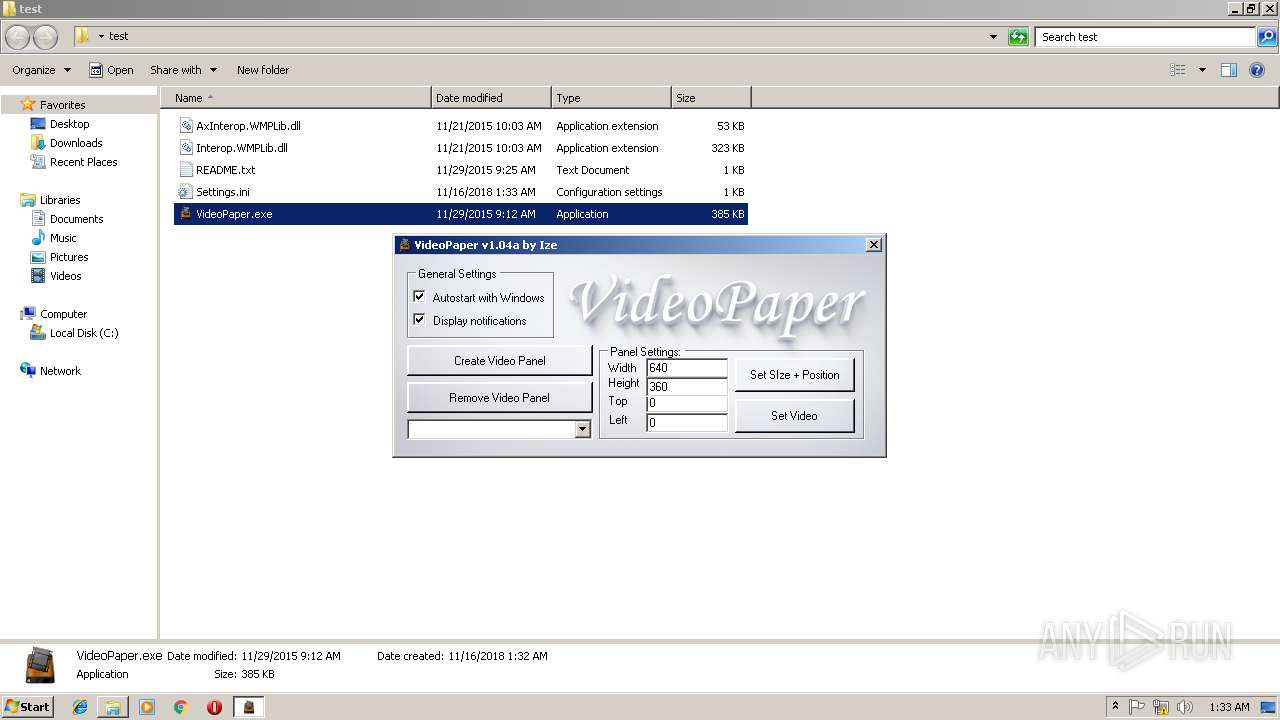Select Computer in navigation pane
Screen dimensions: 1280x720
(63, 314)
